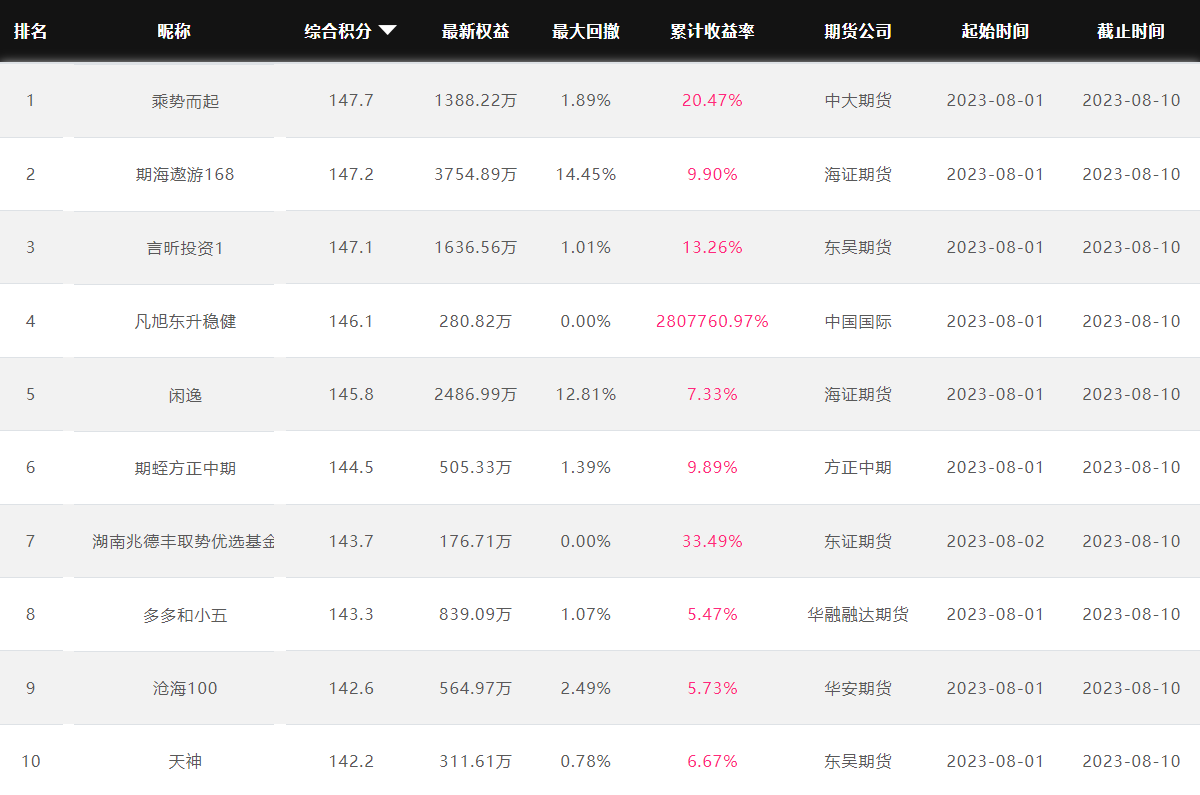Open nickname 湖南兆德丰取势优选基金
Viewport: 1200px width, 795px height.
(x=184, y=541)
